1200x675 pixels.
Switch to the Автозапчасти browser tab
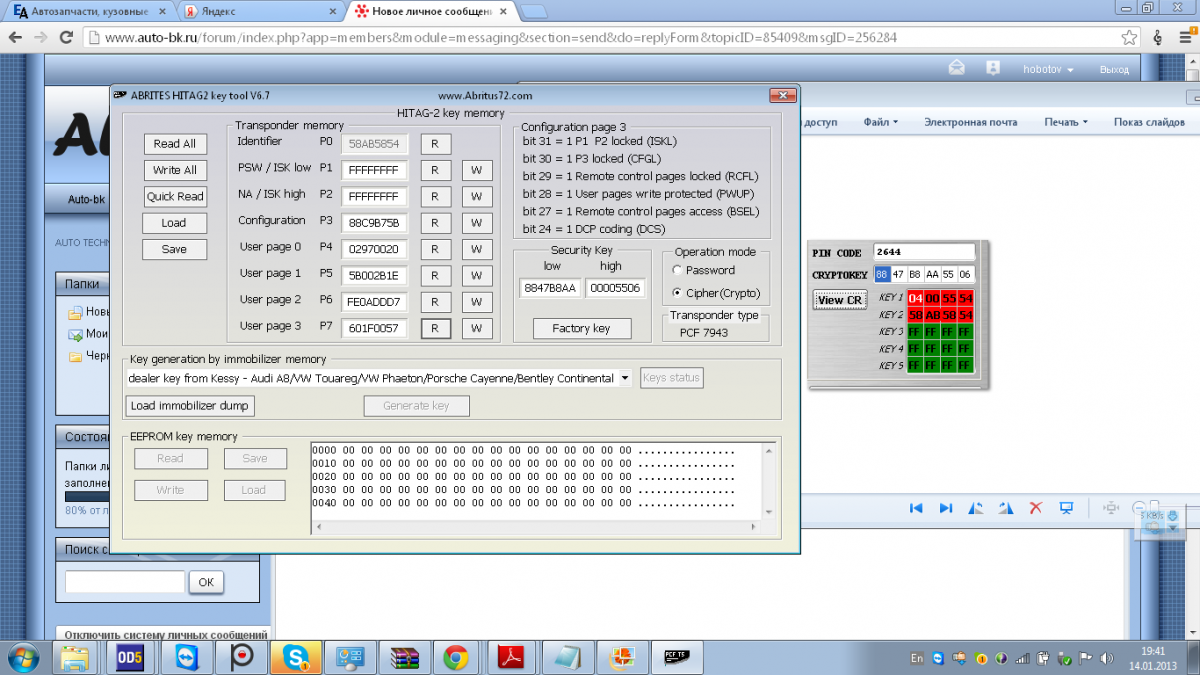pyautogui.click(x=88, y=12)
